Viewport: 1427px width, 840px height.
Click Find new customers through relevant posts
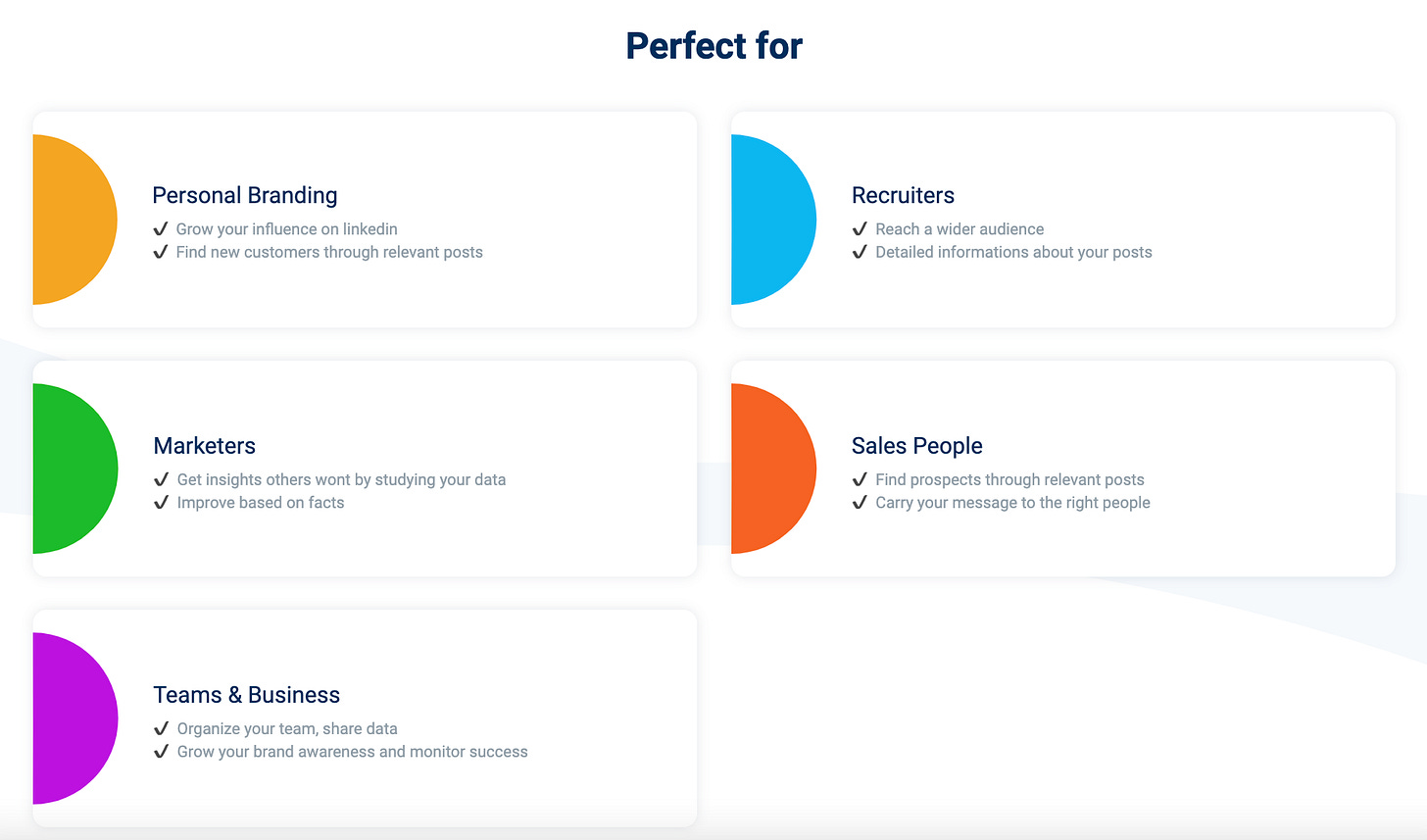329,252
